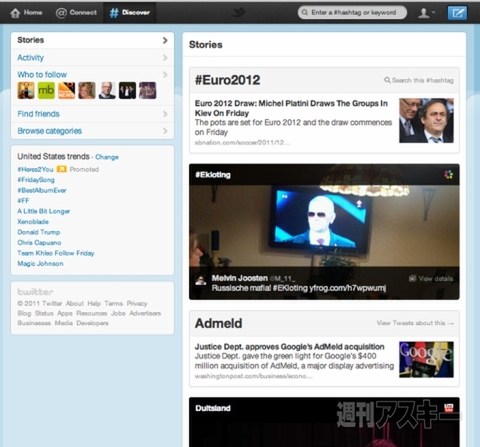
Task: Click the fifth suggested avatar, man in suit
Action: click(107, 90)
